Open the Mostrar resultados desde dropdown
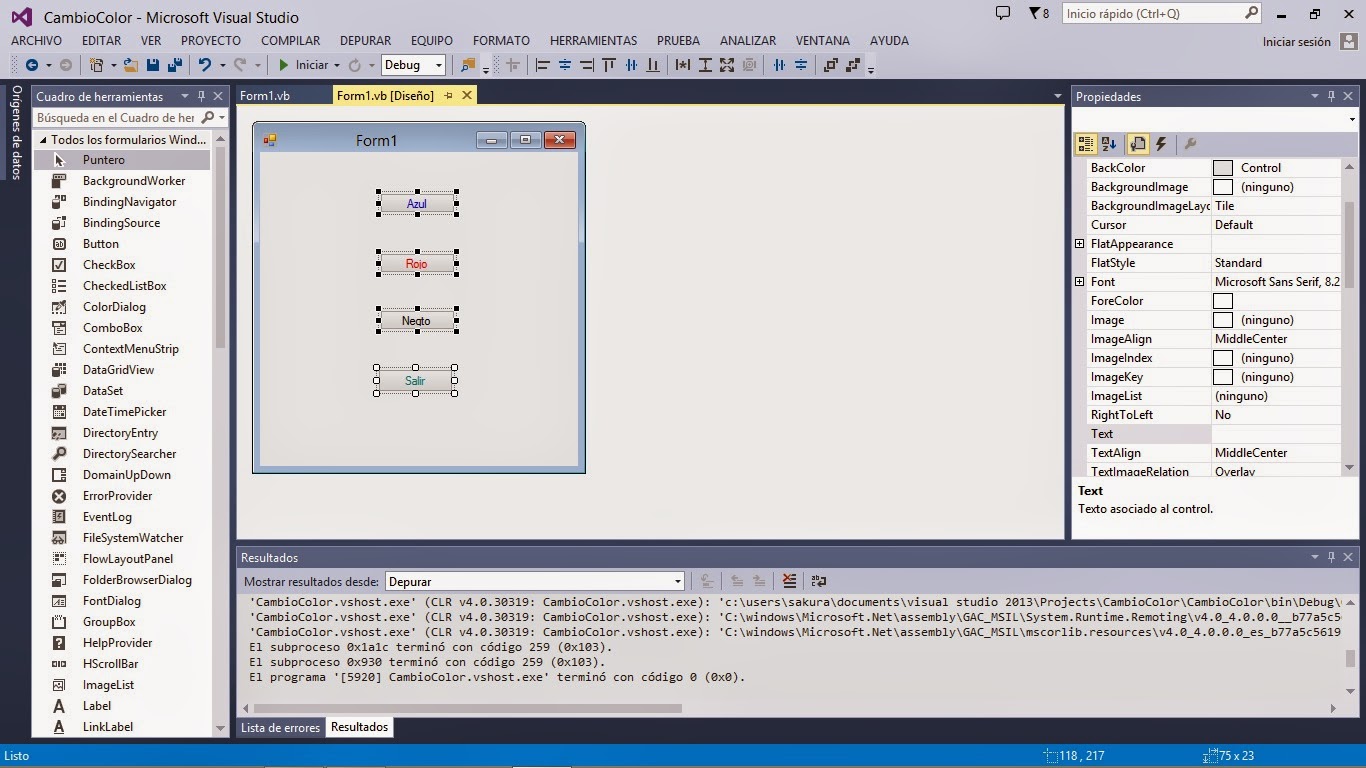 point(677,581)
